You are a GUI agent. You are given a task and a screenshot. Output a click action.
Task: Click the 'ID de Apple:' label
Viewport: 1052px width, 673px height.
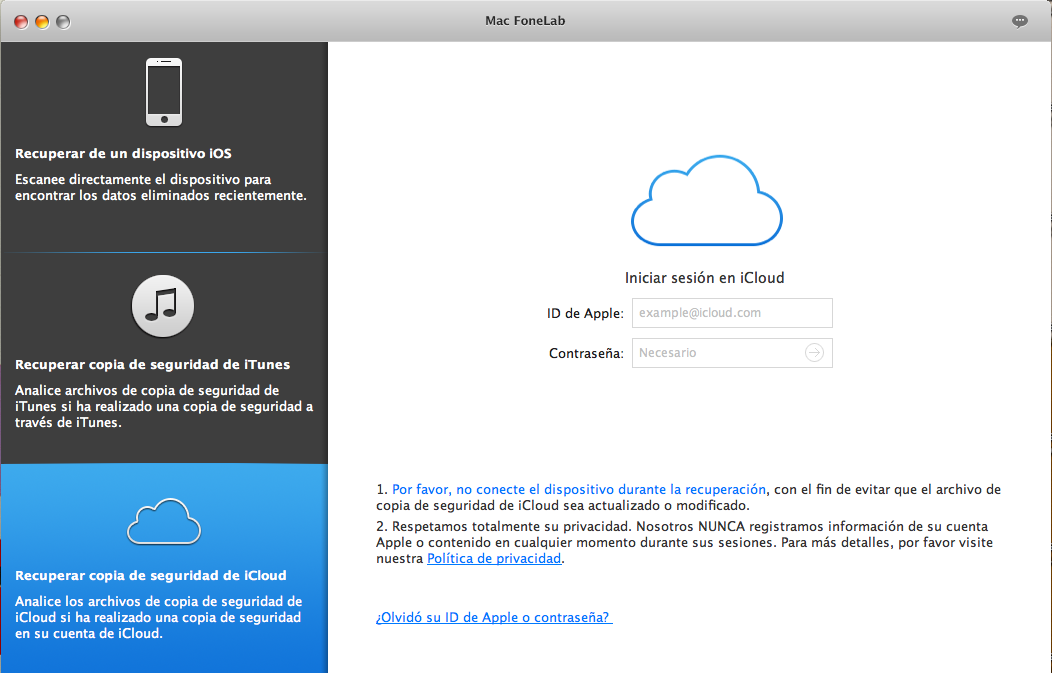tap(585, 313)
